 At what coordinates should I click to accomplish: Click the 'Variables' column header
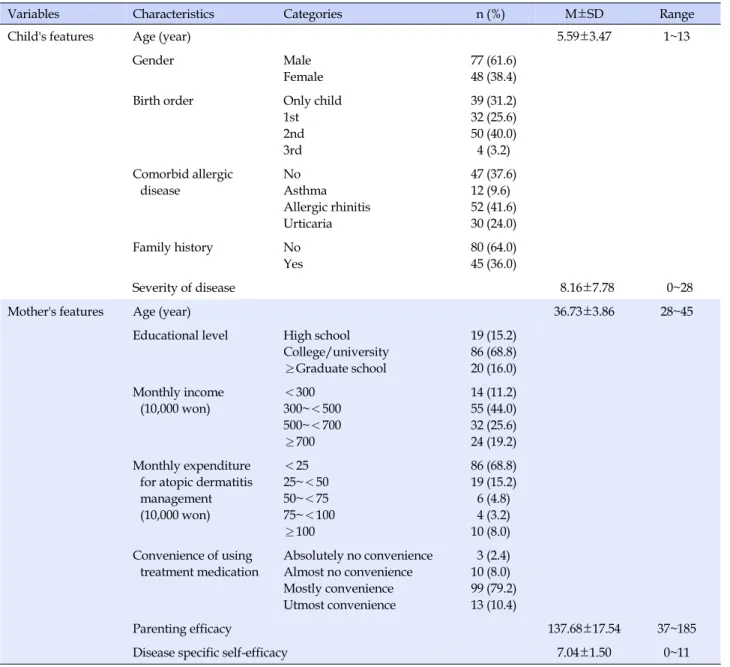34,14
